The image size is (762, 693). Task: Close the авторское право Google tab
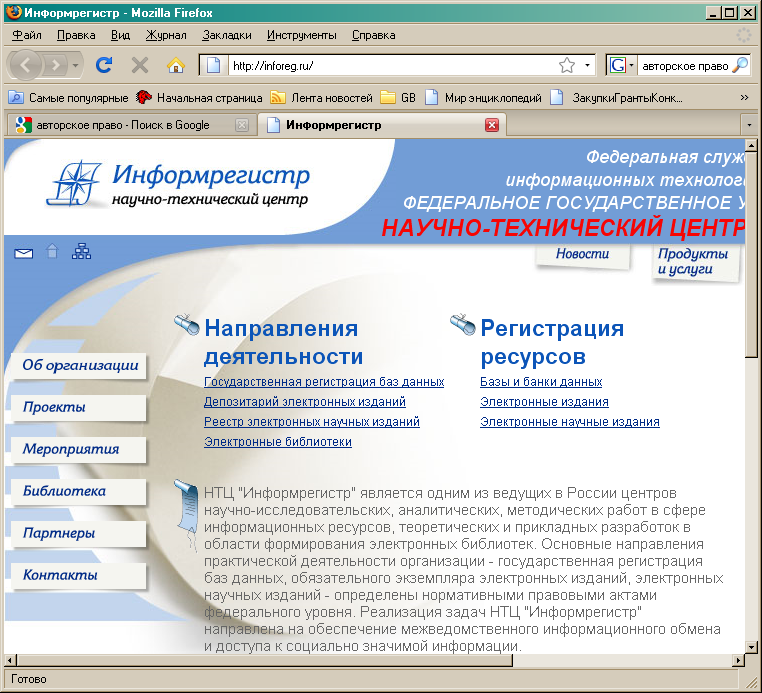[242, 125]
